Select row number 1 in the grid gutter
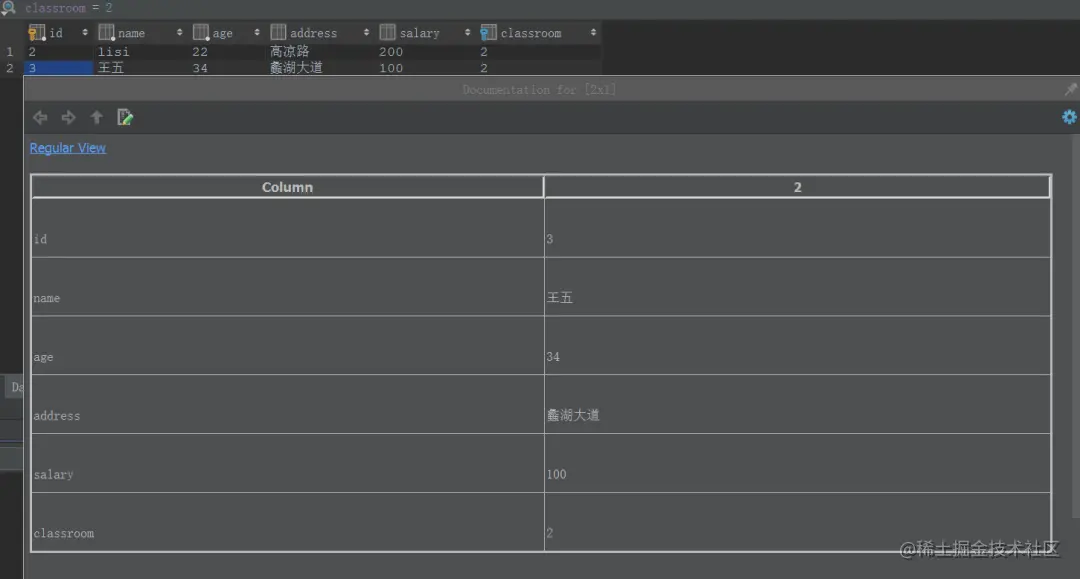Screen dimensions: 1080x579 click(x=10, y=52)
